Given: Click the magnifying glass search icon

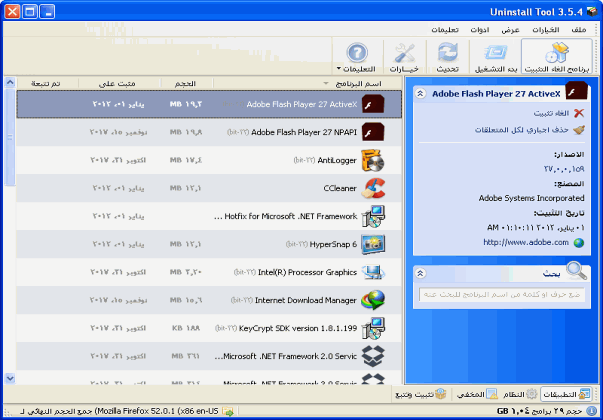Looking at the screenshot, I should tap(576, 271).
